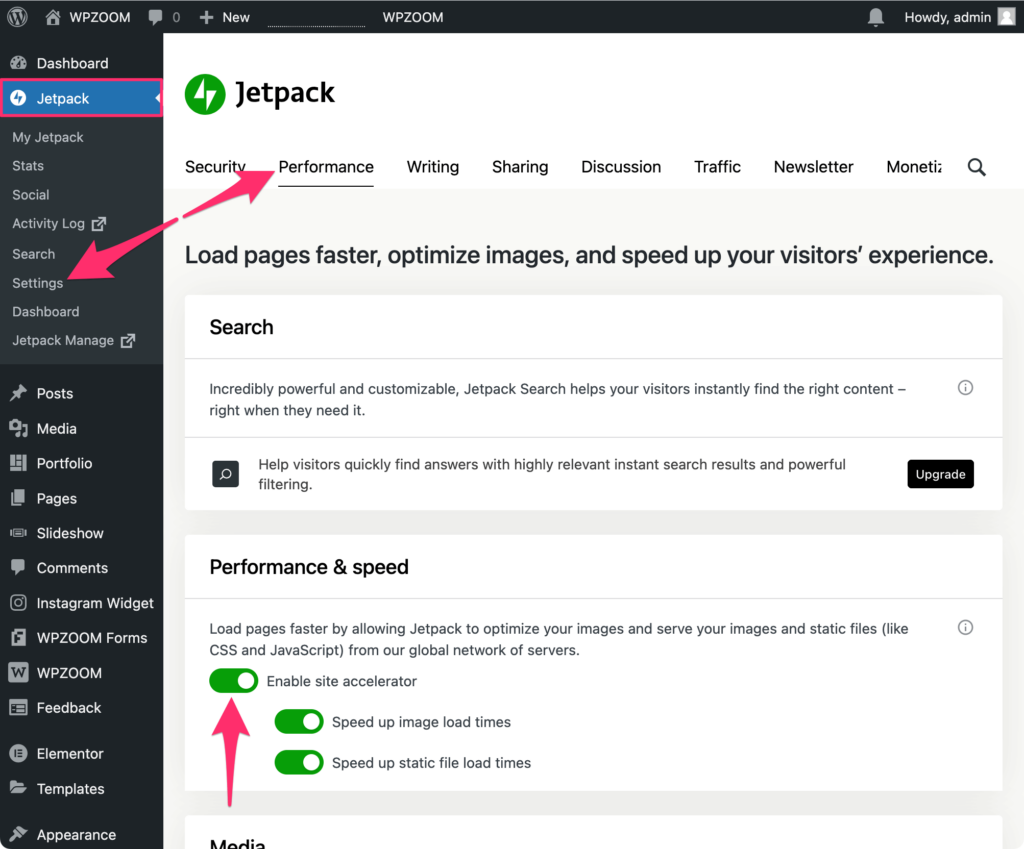Screen dimensions: 1024x849
Task: Open Elementor from the sidebar
Action: pyautogui.click(x=70, y=754)
